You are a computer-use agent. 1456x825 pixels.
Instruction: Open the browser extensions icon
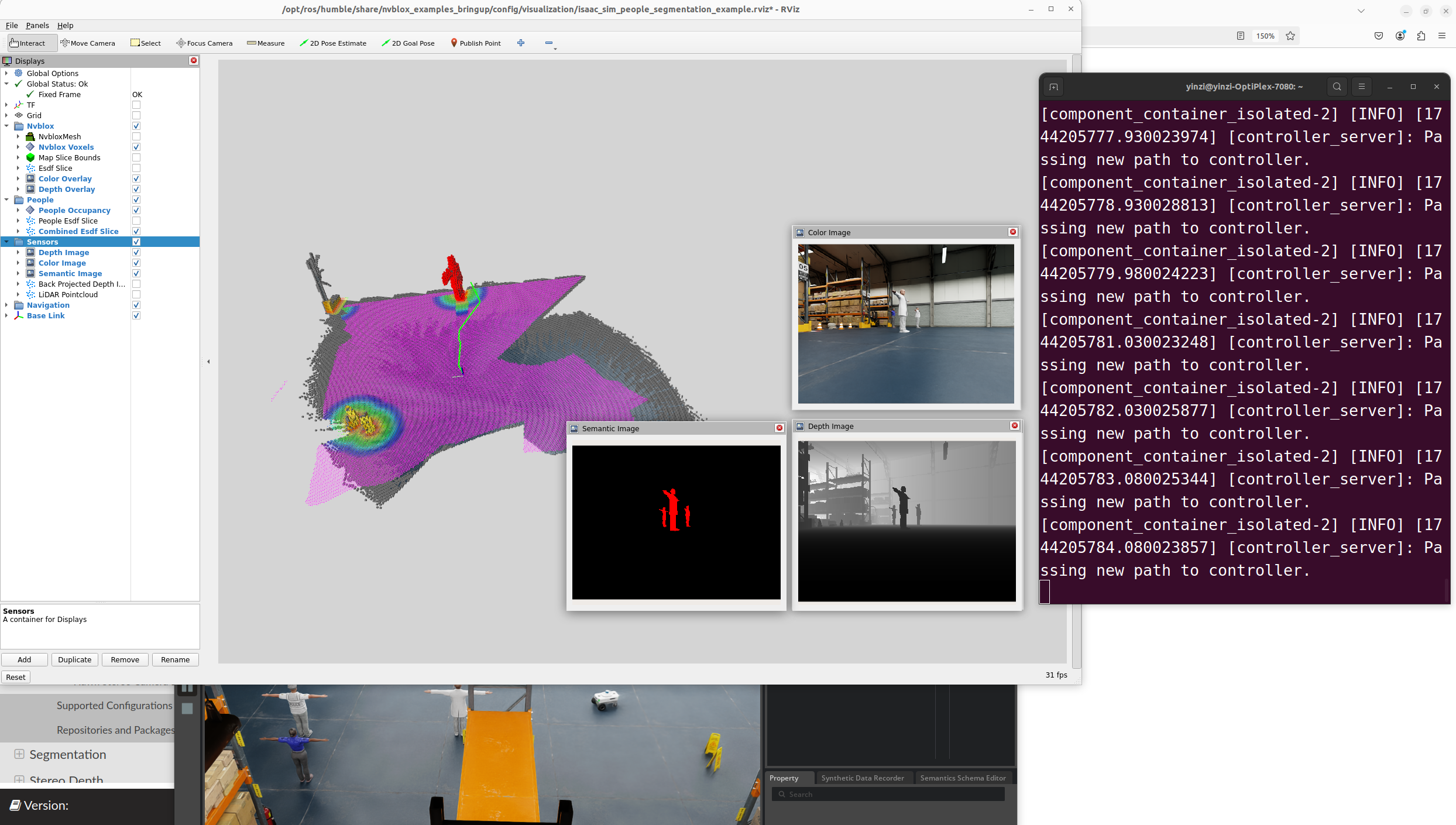(1421, 36)
